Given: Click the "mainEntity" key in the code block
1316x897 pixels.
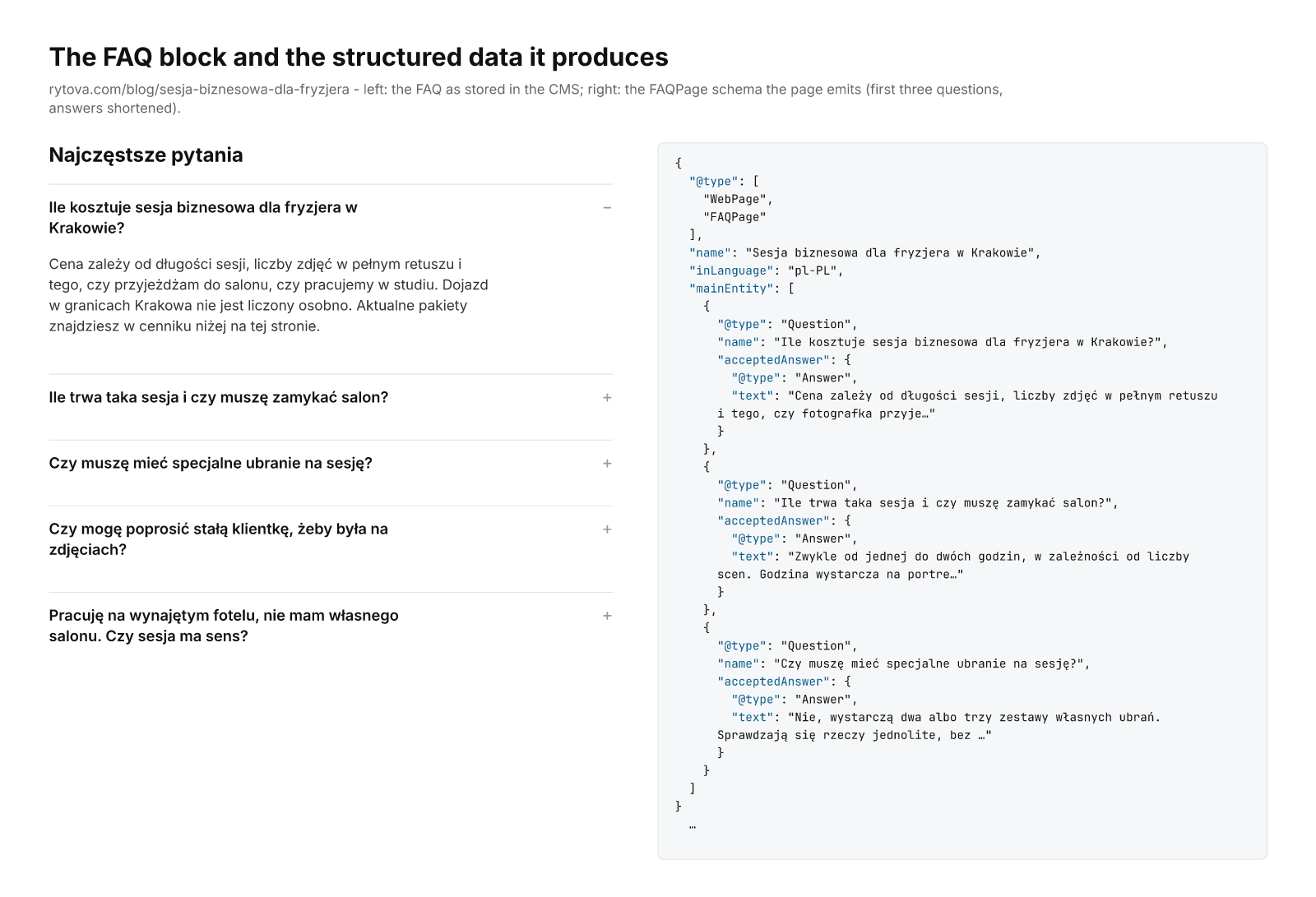Looking at the screenshot, I should 731,289.
